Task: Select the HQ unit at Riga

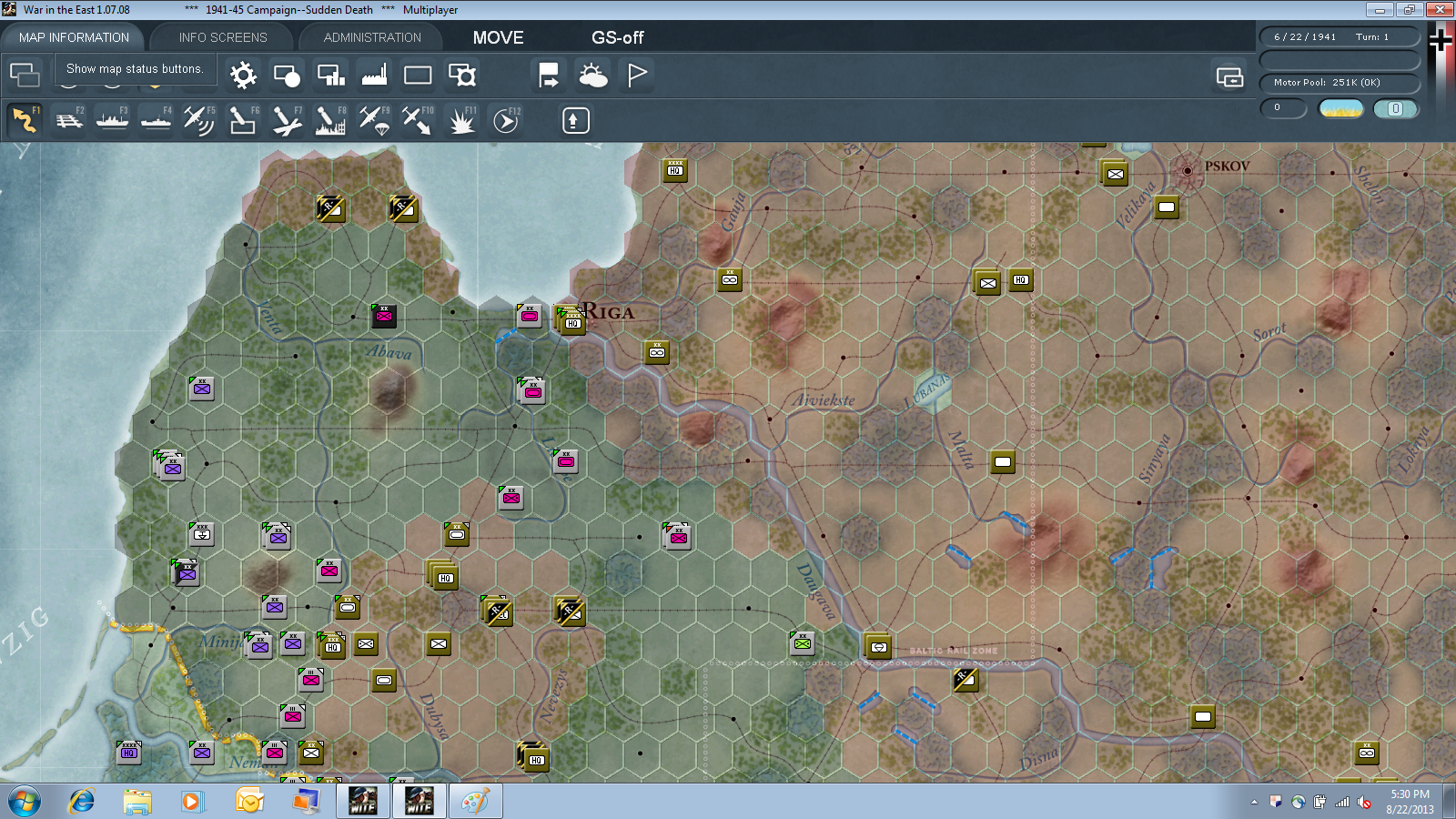Action: click(x=572, y=321)
